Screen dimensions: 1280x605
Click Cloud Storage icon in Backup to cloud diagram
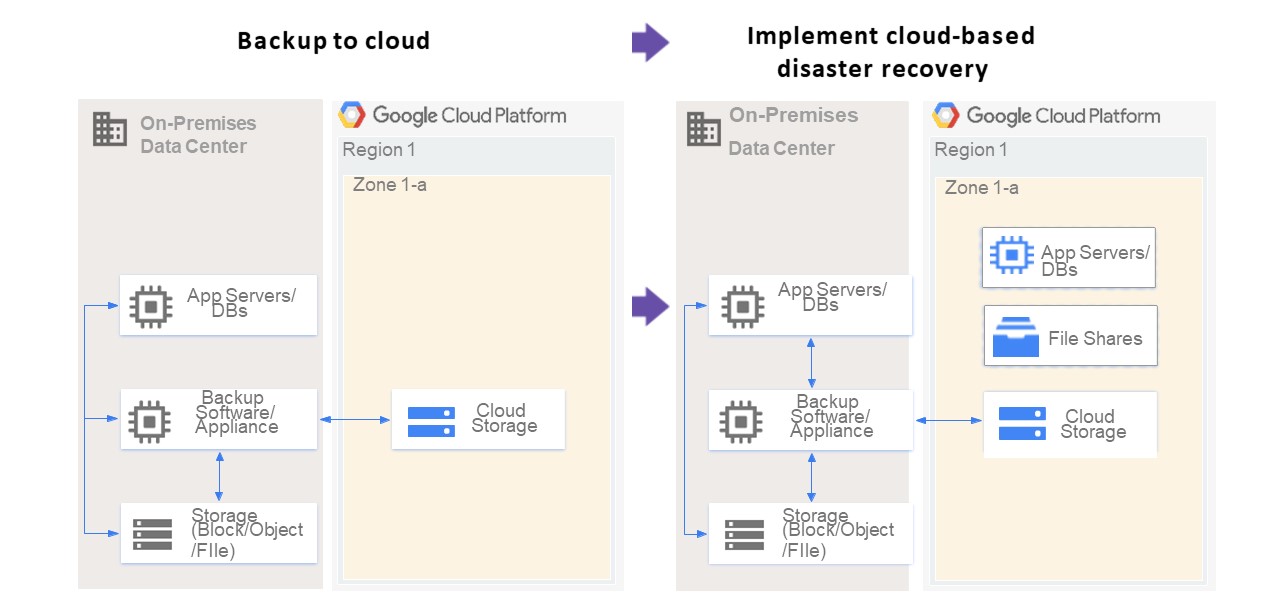431,421
